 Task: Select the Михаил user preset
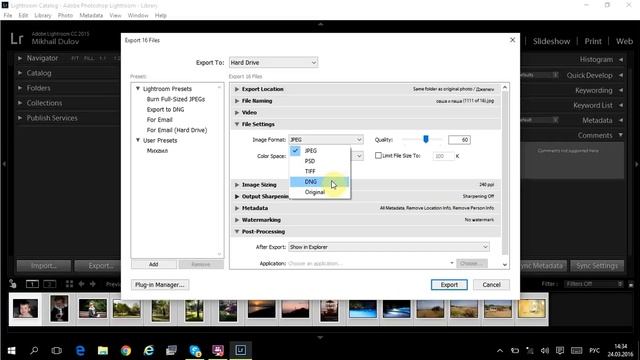[x=157, y=151]
